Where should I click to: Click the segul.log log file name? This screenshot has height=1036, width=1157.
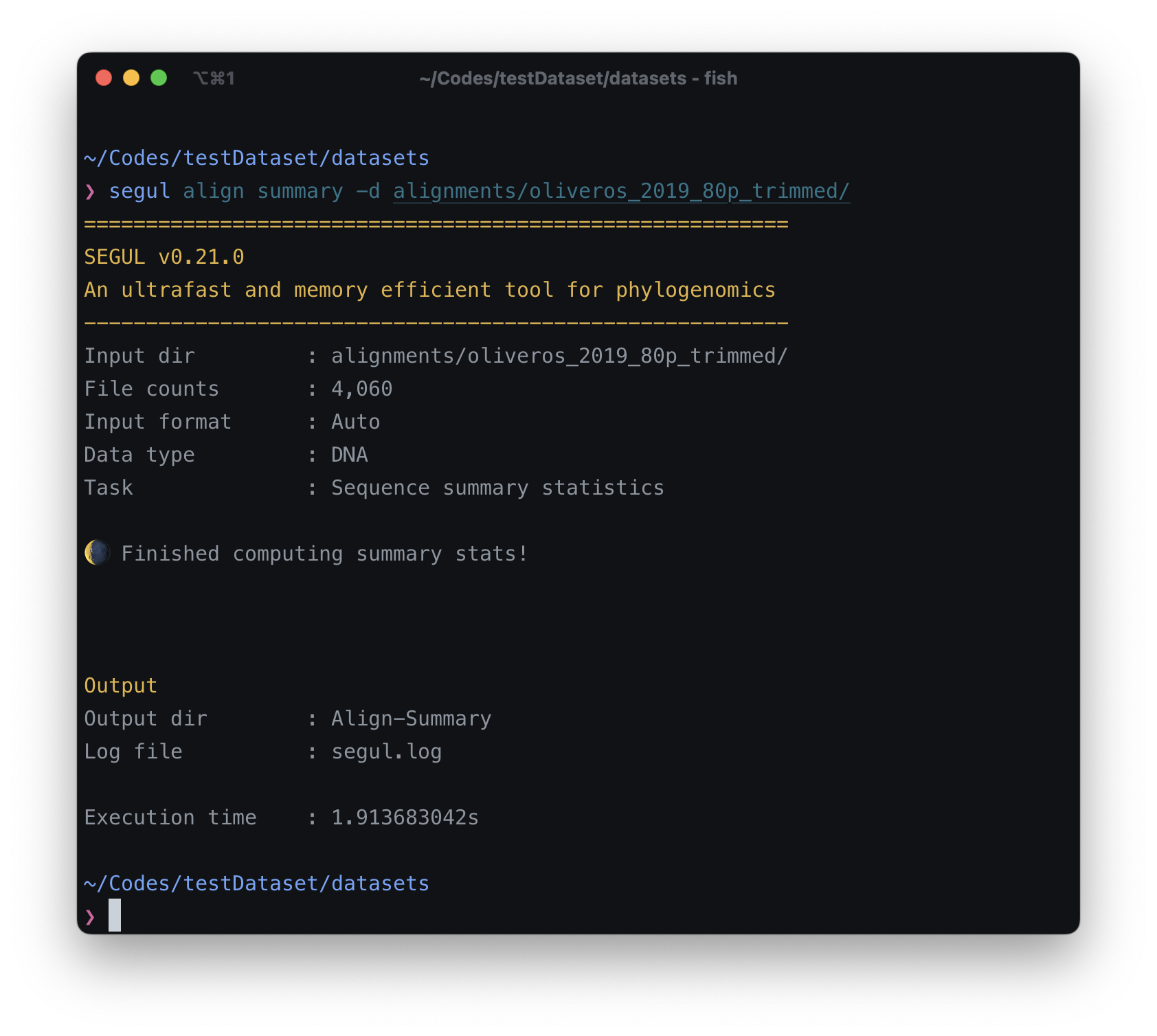pyautogui.click(x=387, y=752)
